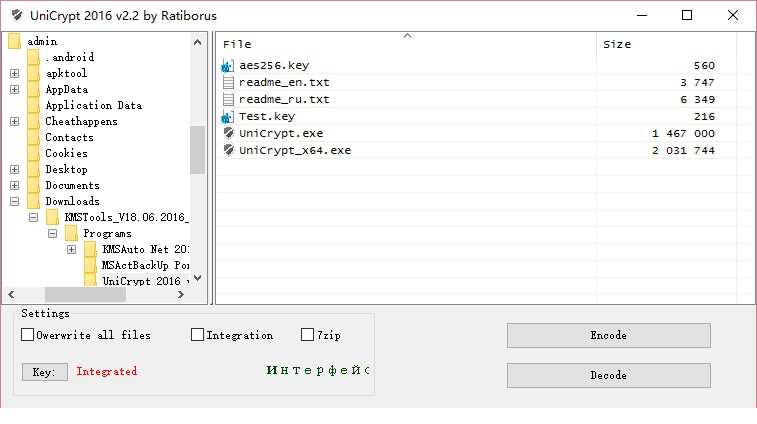757x424 pixels.
Task: Click the apktool folder icon
Action: 33,73
